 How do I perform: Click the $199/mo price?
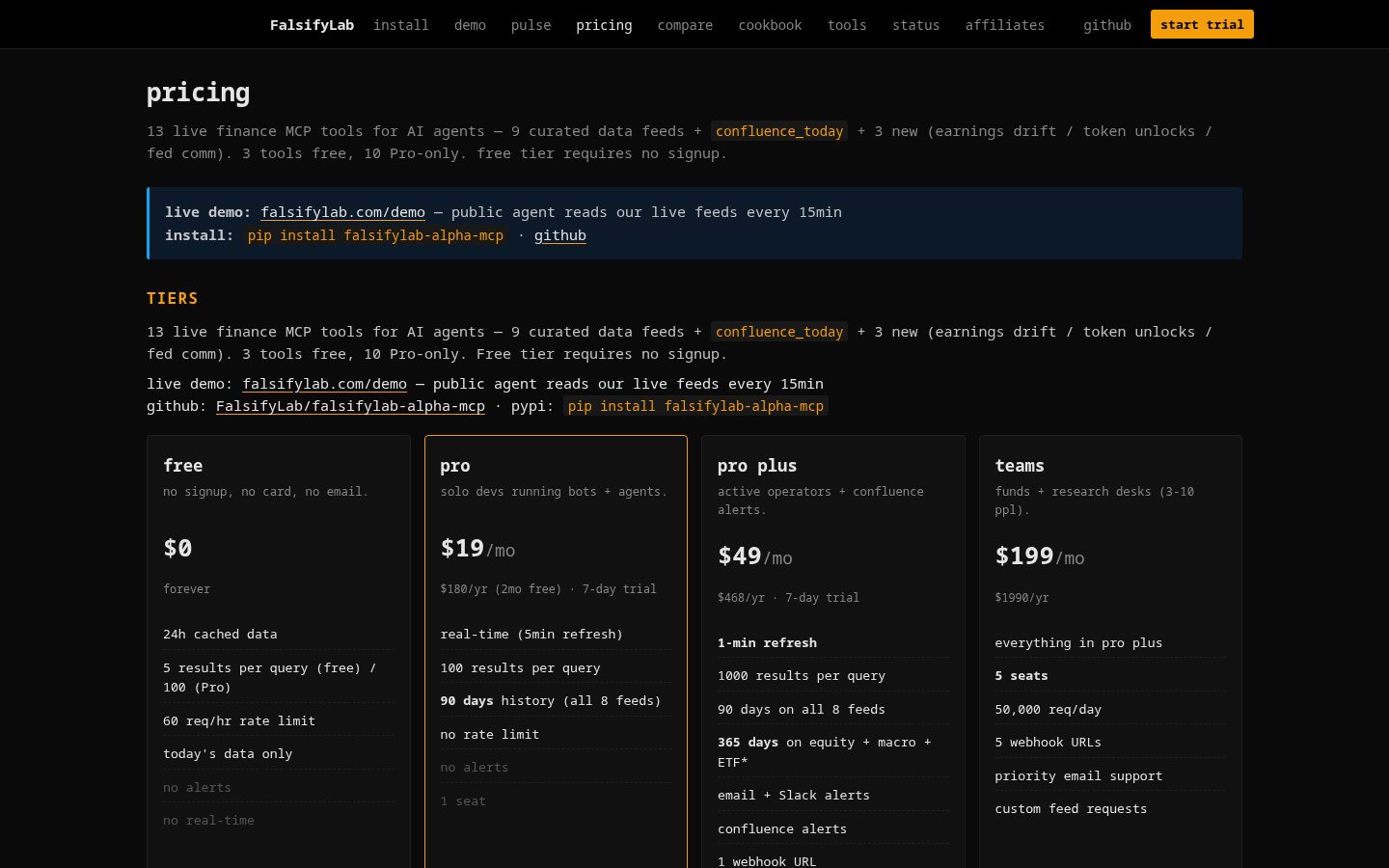pos(1040,556)
